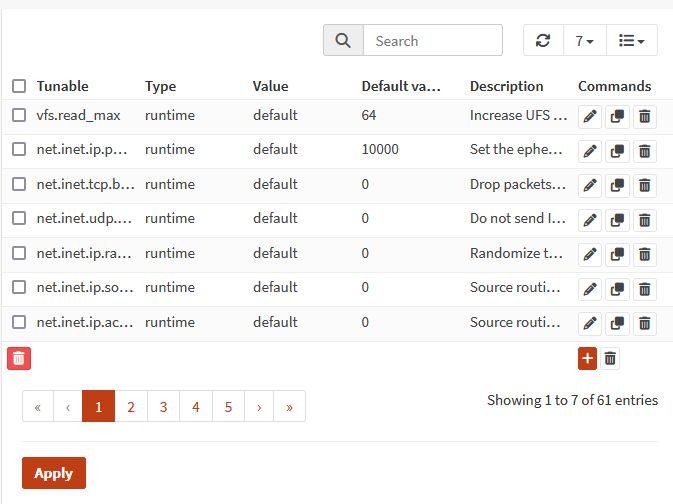
Task: Click the search magnifier icon
Action: pyautogui.click(x=343, y=41)
